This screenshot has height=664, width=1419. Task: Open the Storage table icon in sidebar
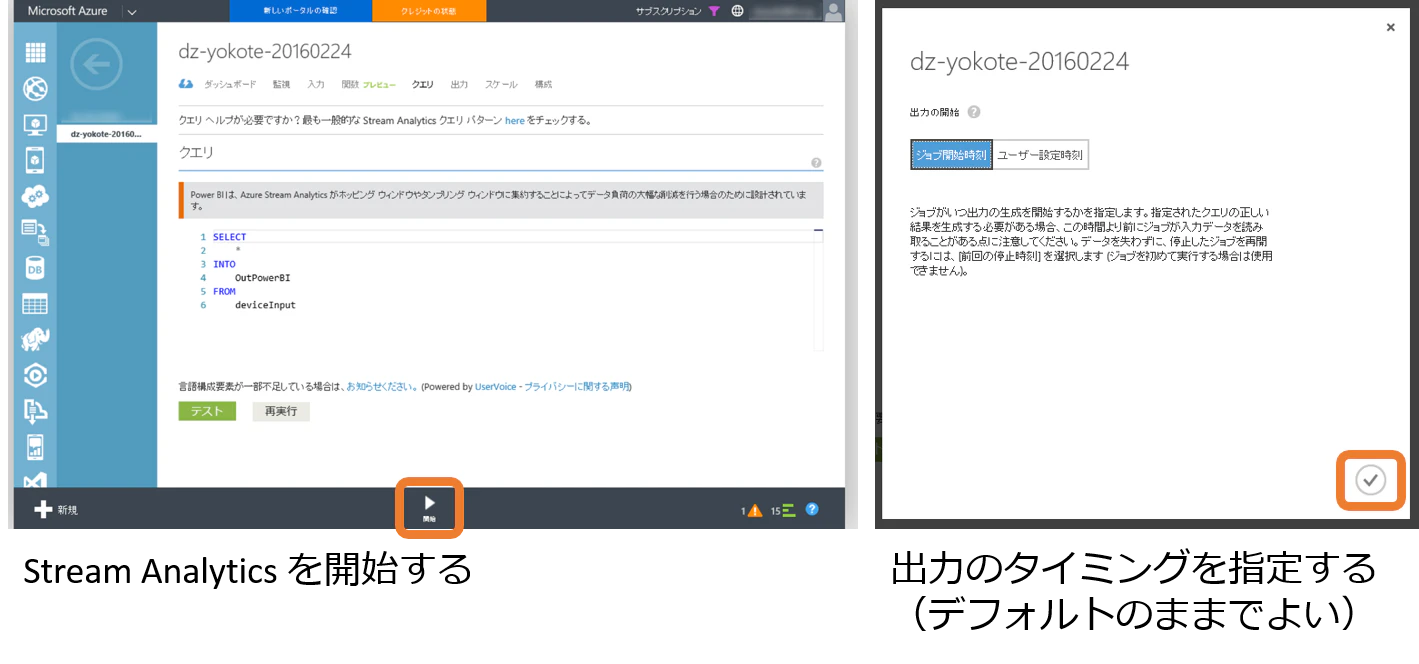coord(35,304)
